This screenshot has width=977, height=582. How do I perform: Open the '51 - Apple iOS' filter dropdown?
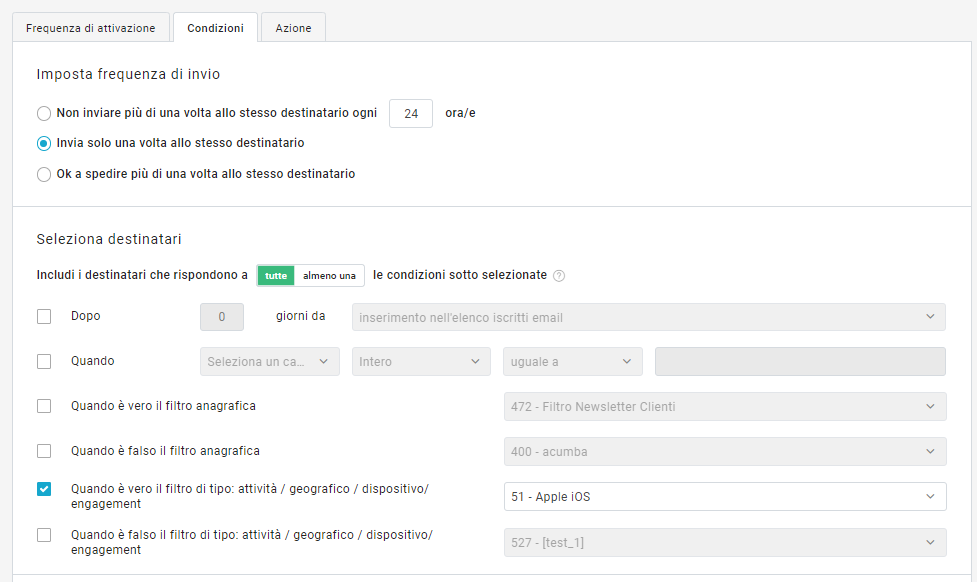point(724,496)
